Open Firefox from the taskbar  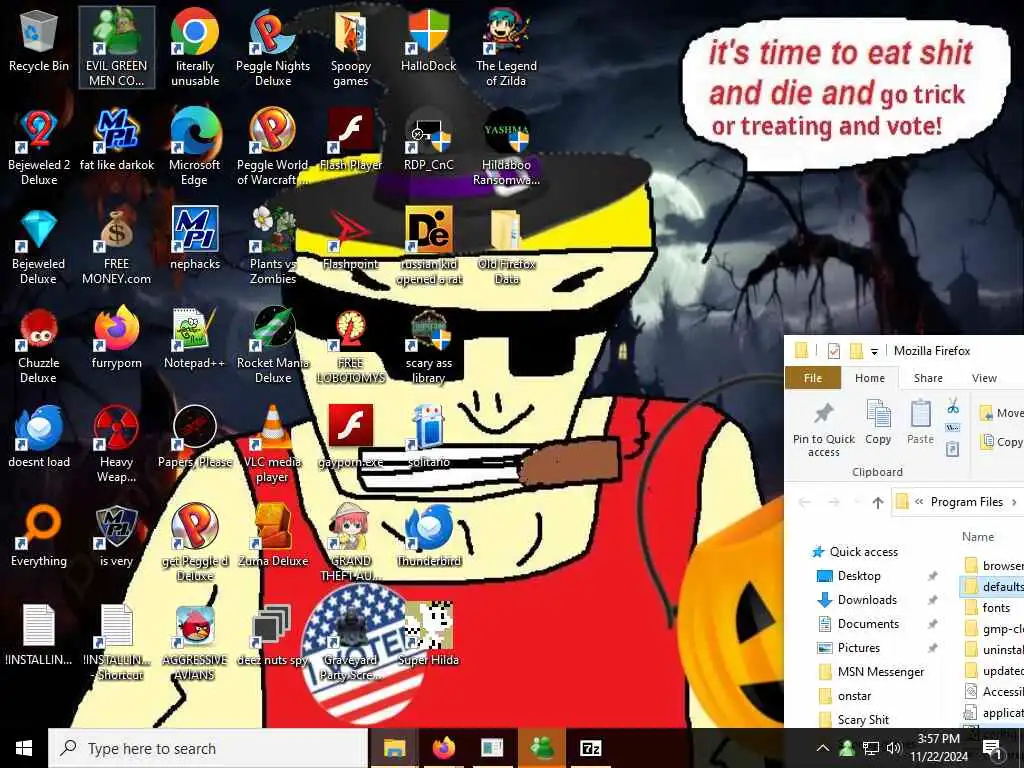pos(443,748)
